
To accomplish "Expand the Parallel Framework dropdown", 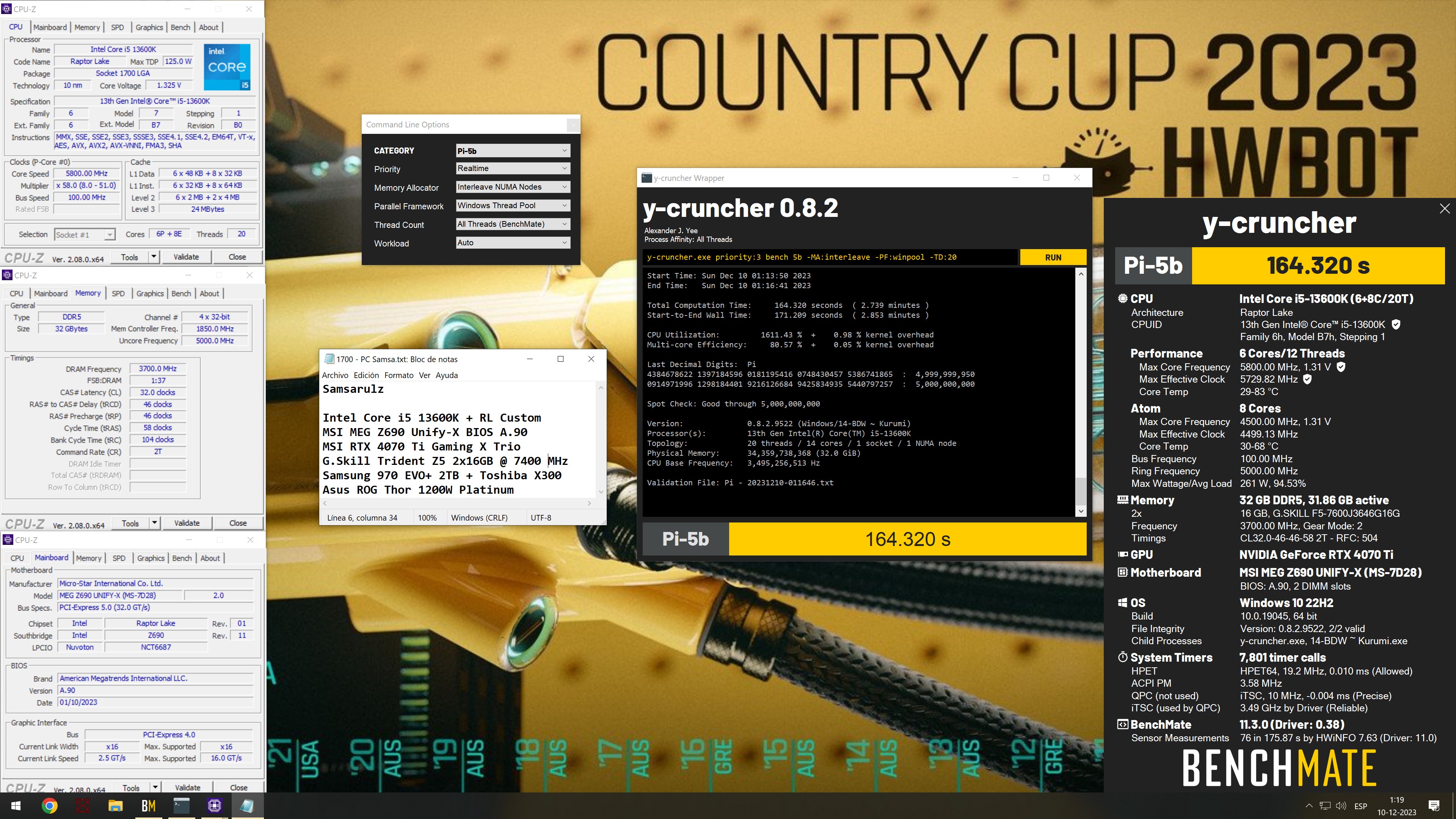I will 513,206.
